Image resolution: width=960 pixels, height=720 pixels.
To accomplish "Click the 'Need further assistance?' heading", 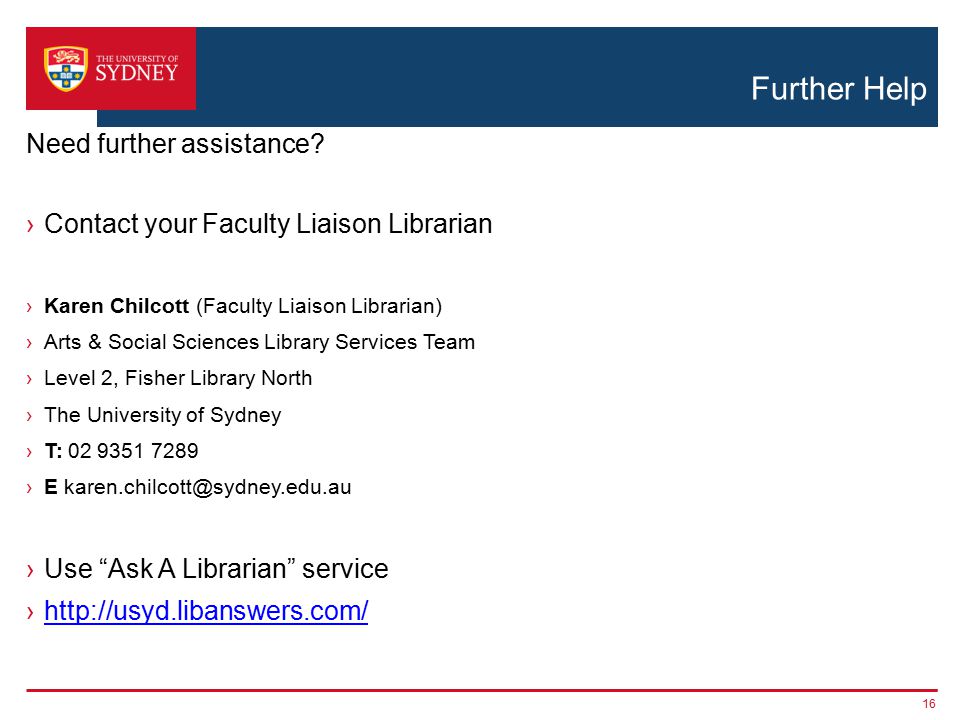I will [x=175, y=144].
